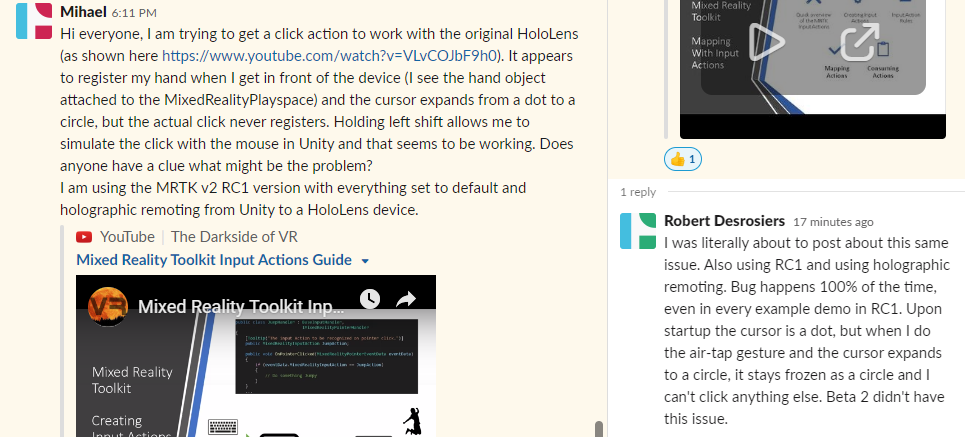Click the 'YouTube' source label
965x437 pixels.
[x=127, y=237]
